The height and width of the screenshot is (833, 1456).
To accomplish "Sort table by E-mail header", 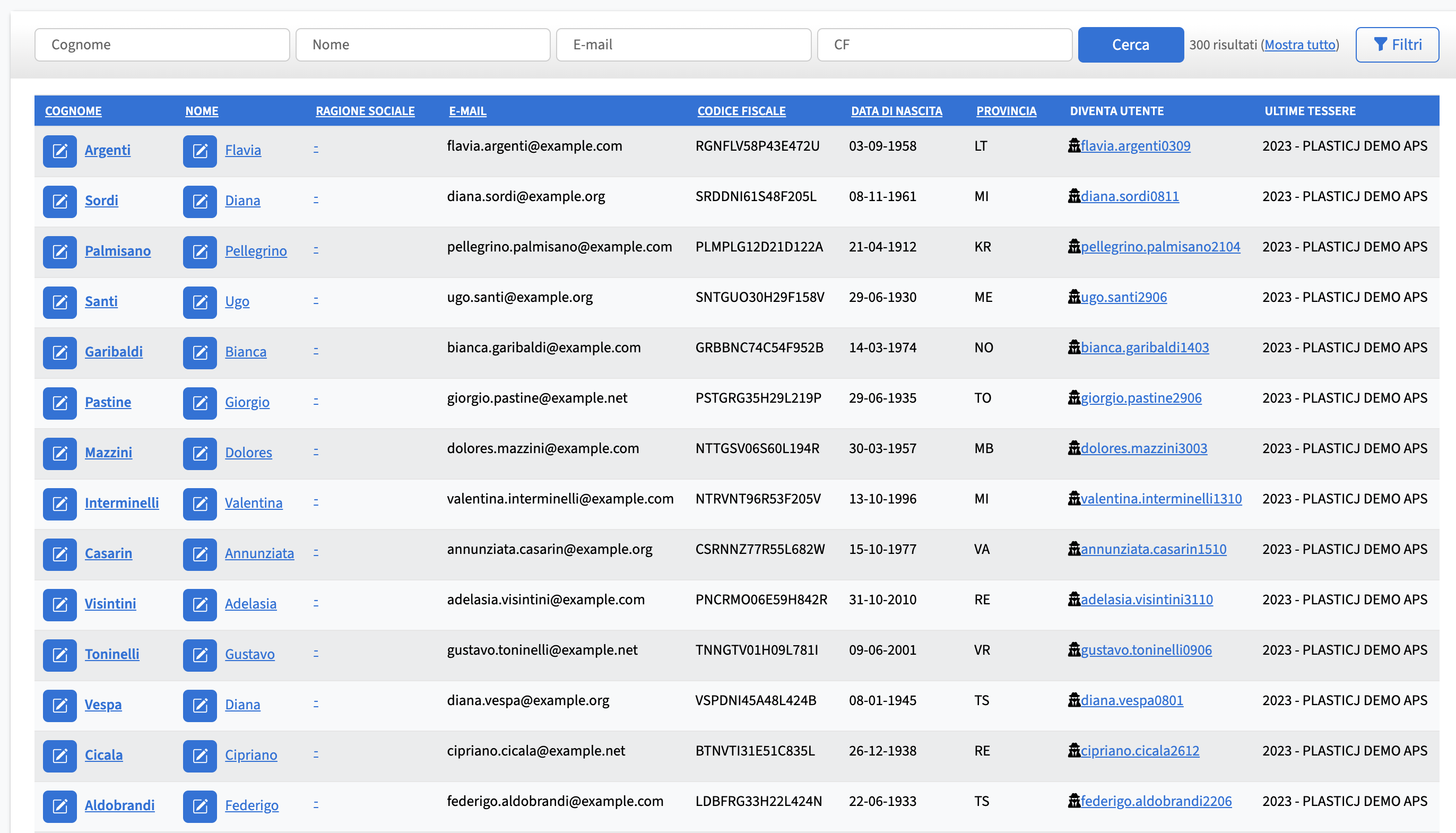I will (467, 111).
